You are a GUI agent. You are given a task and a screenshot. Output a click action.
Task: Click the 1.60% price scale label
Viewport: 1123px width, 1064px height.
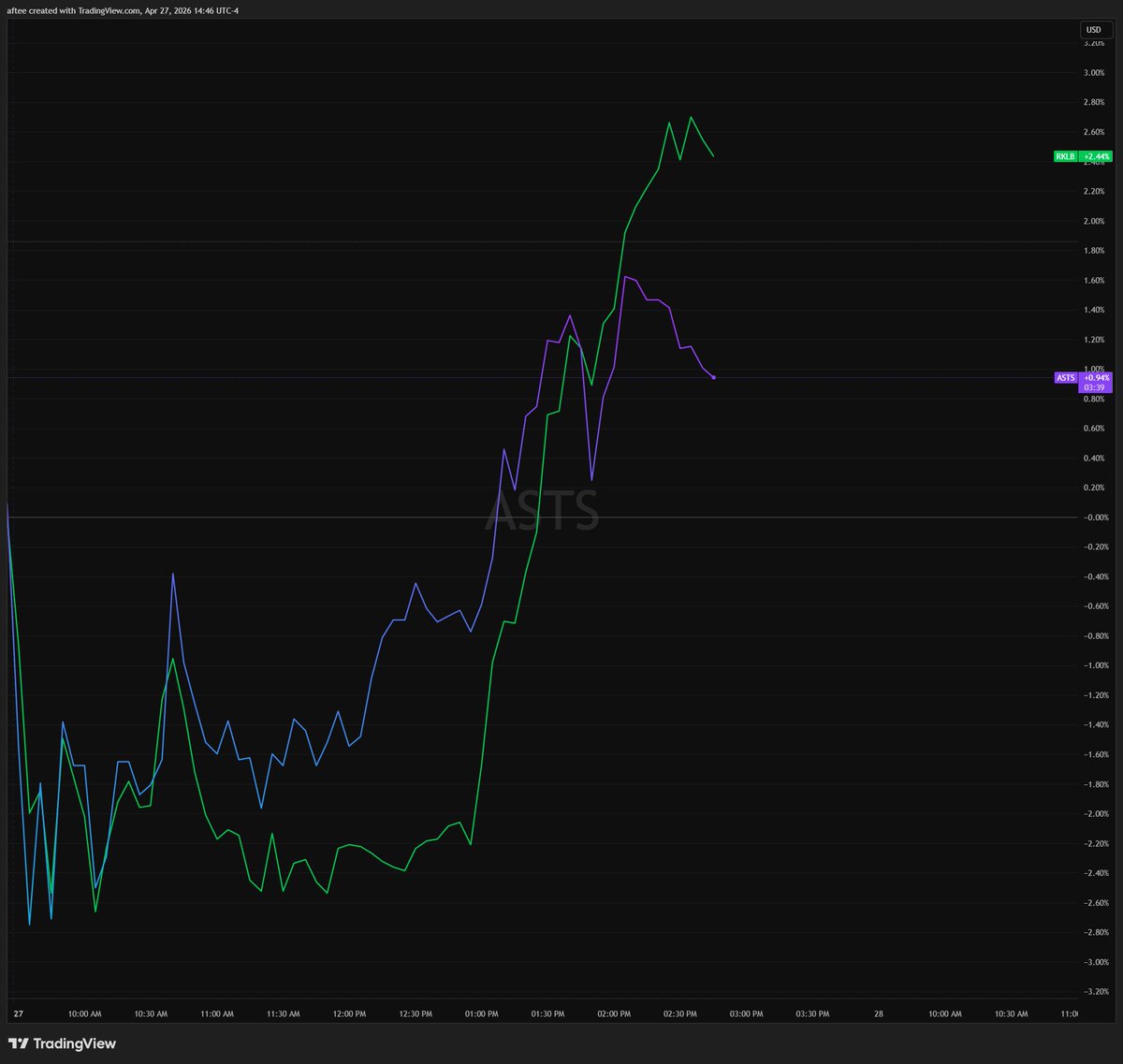pyautogui.click(x=1093, y=280)
